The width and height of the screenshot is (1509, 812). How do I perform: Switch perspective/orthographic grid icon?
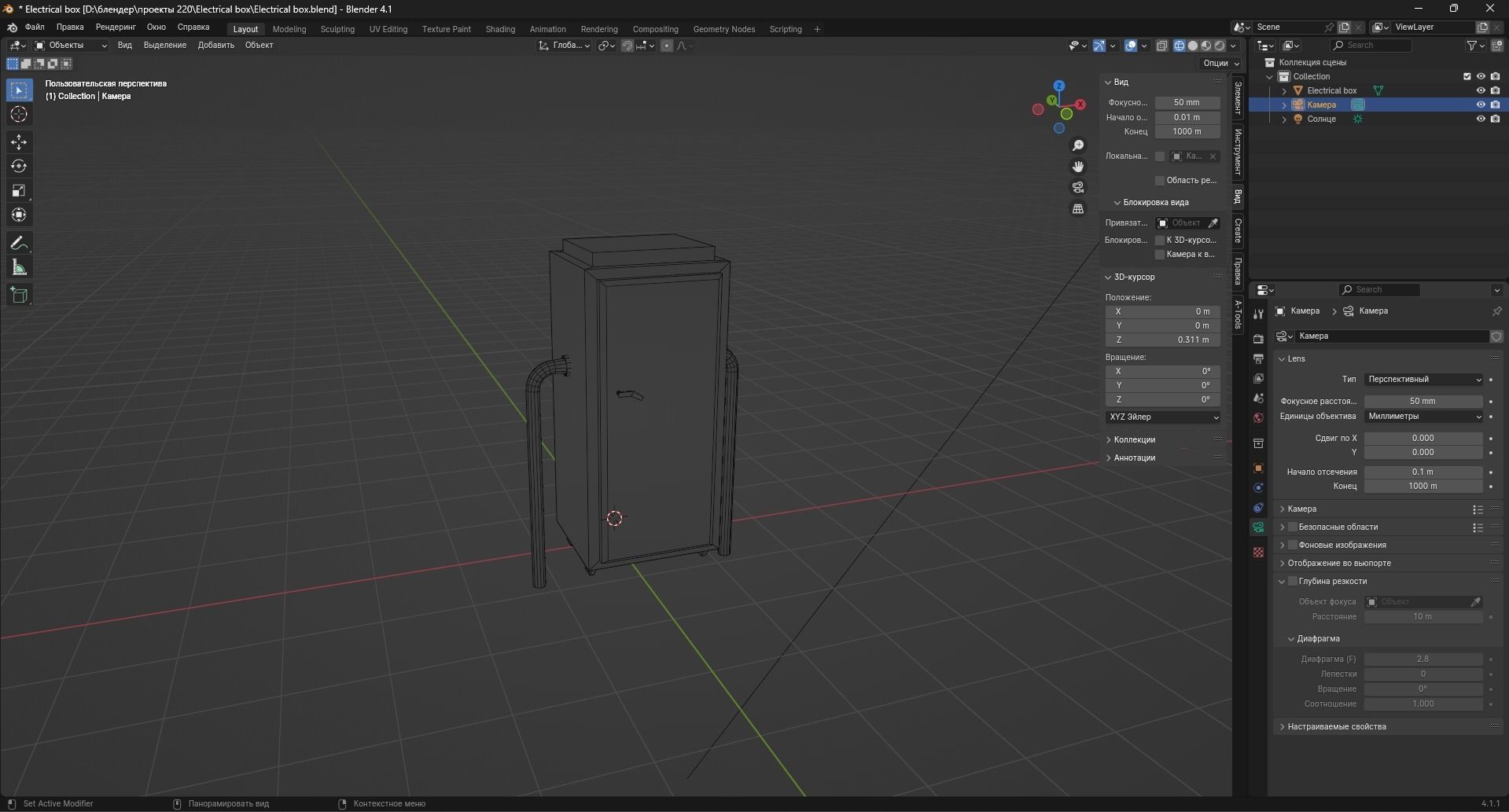point(1078,209)
